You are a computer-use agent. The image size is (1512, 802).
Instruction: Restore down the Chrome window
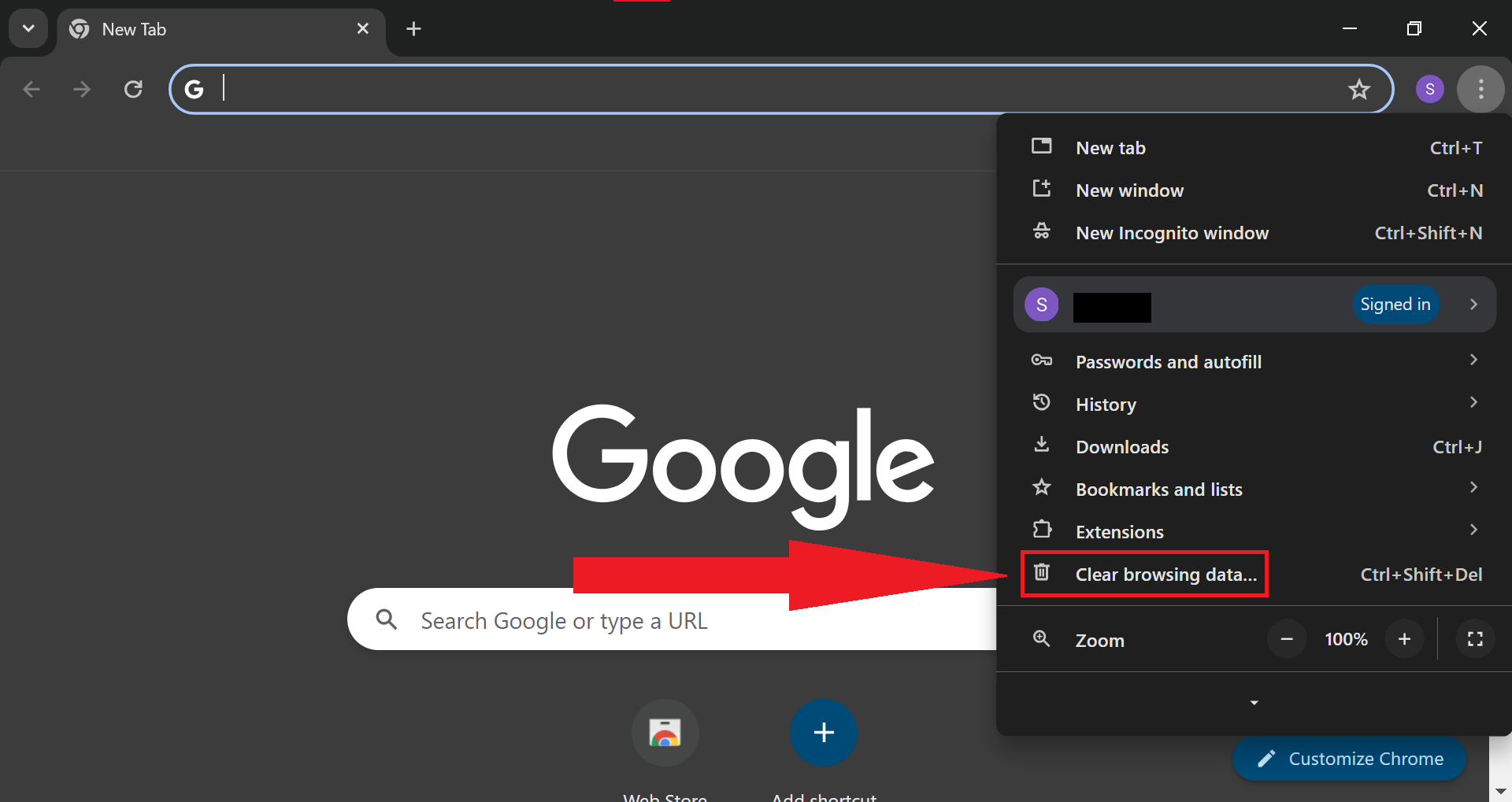point(1414,28)
